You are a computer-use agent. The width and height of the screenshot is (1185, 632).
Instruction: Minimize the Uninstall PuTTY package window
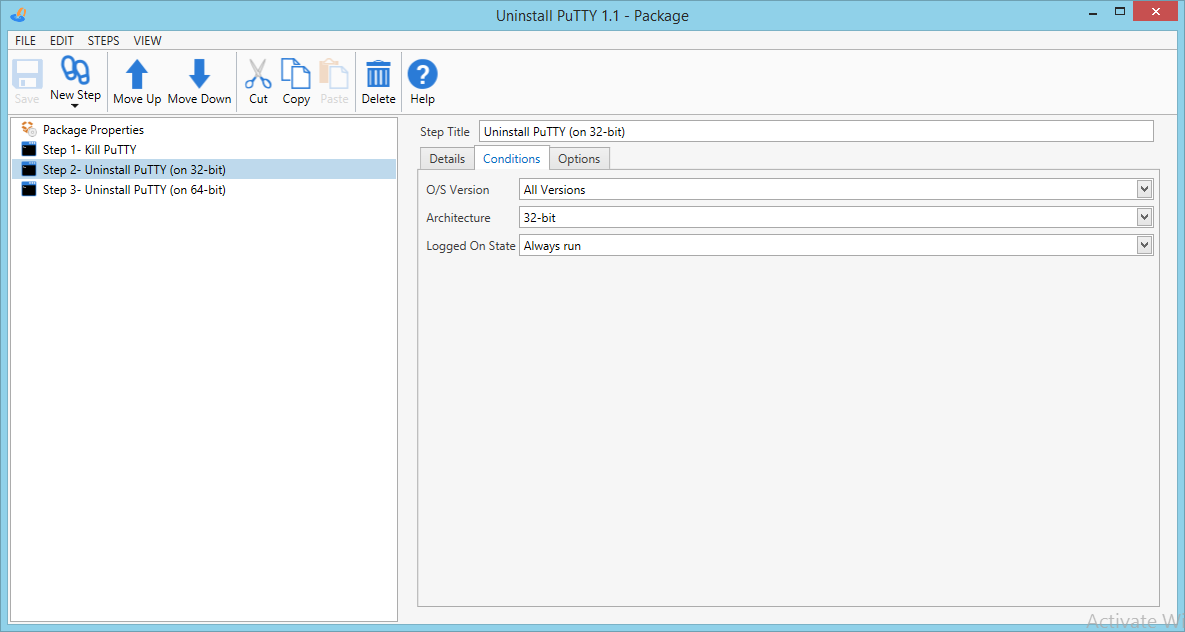point(1093,13)
